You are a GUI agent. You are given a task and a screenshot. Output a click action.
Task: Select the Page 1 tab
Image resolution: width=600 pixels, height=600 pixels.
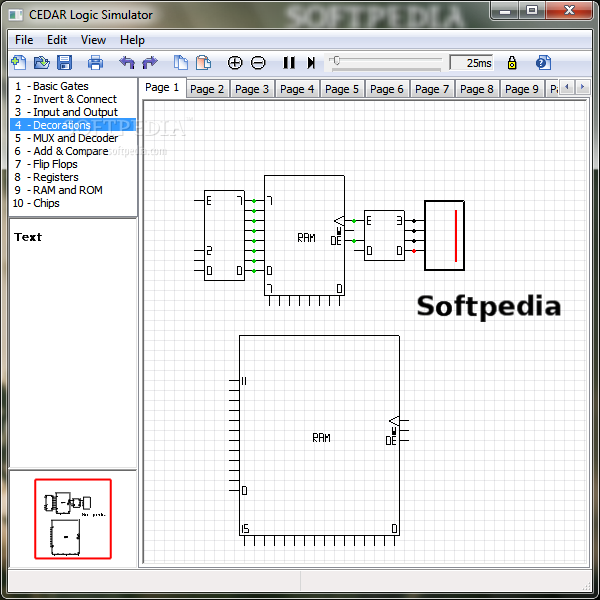tap(162, 88)
